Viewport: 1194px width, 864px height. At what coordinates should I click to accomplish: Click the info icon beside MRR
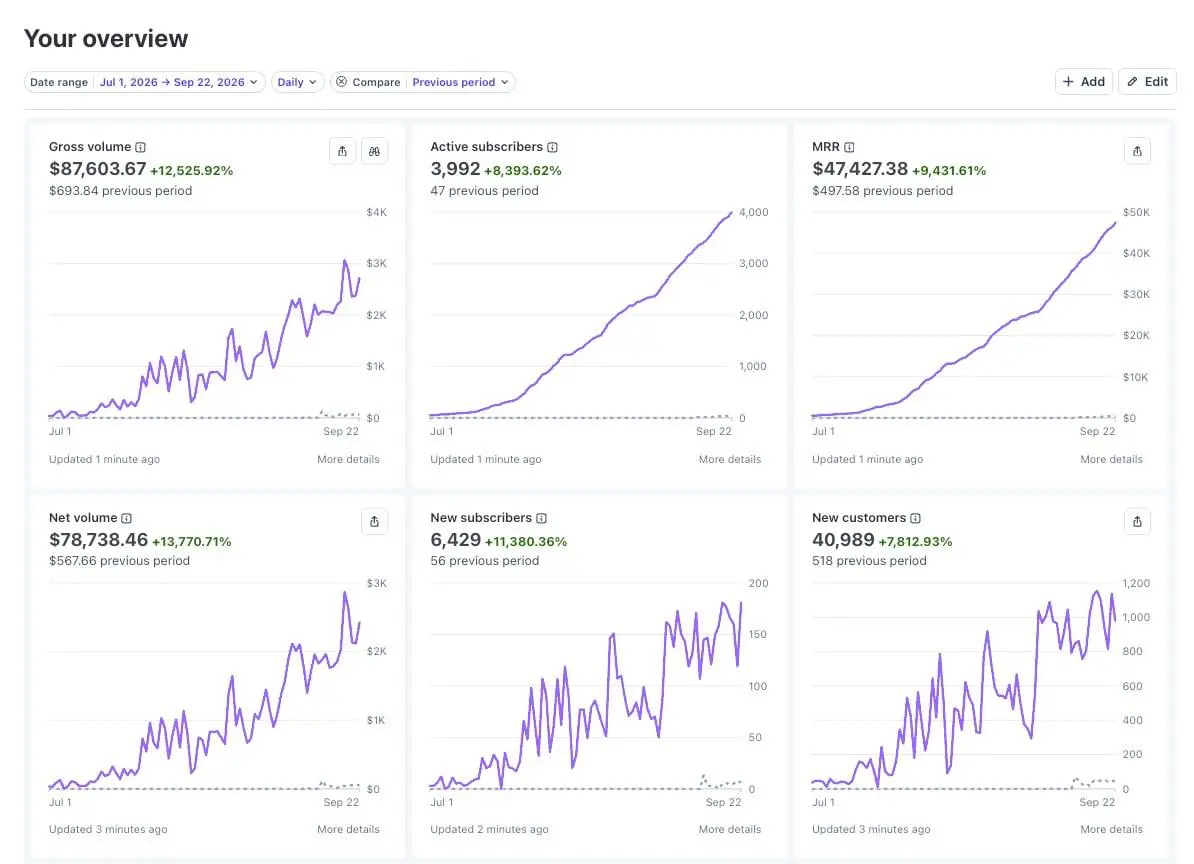tap(849, 147)
